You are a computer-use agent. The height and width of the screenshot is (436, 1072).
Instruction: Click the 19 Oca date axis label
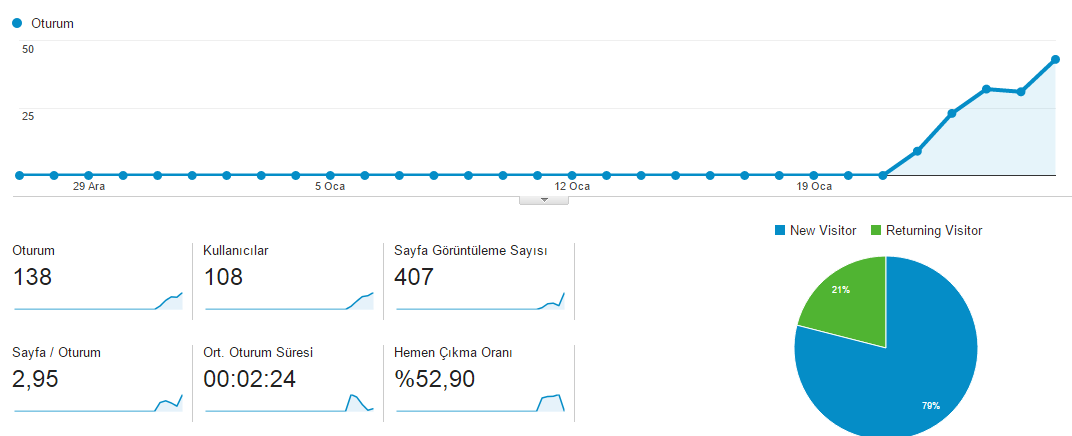(x=814, y=187)
